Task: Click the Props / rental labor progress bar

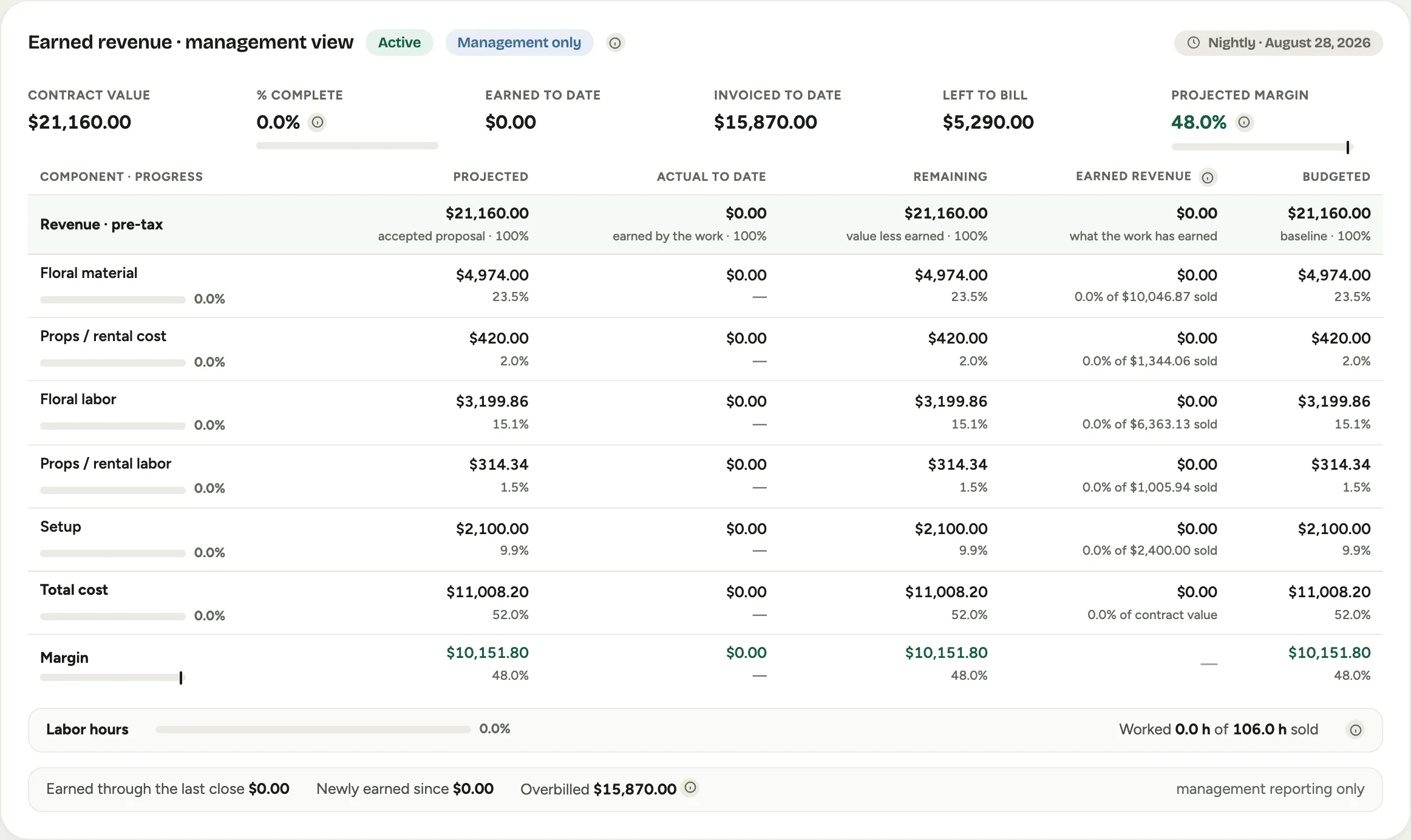Action: (112, 490)
